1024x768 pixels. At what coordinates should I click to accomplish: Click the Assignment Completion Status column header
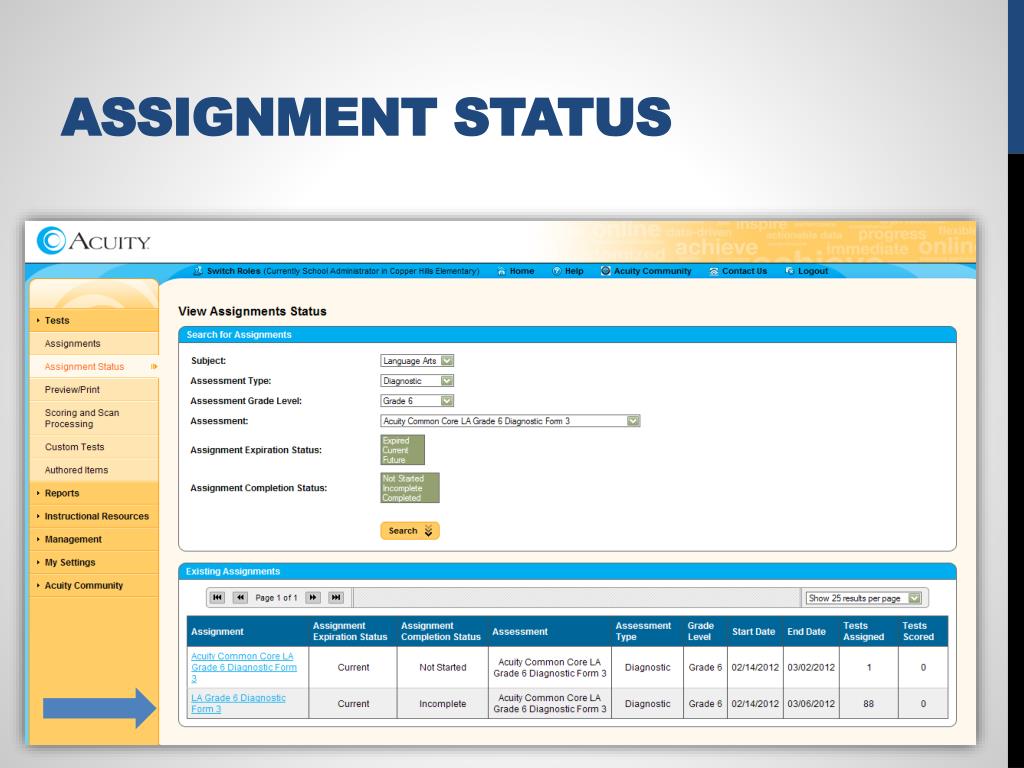coord(441,632)
